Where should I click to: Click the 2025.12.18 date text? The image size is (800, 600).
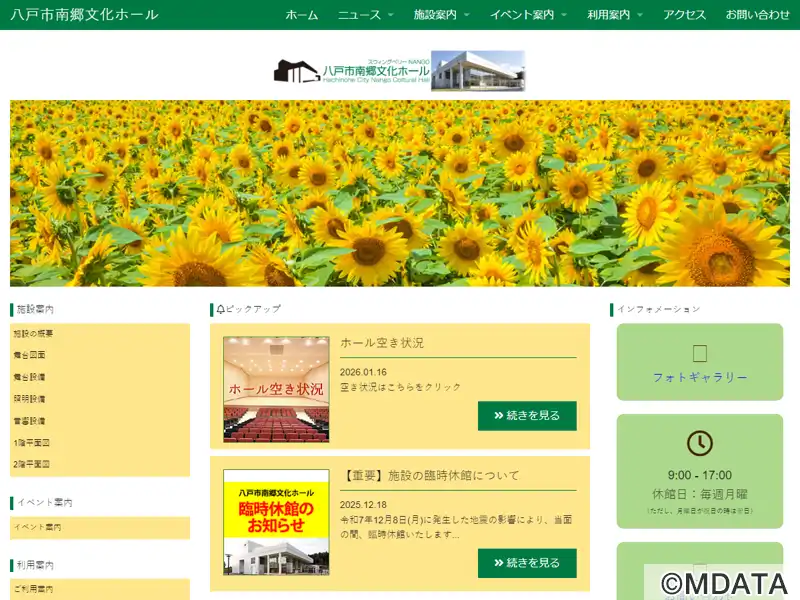[363, 505]
